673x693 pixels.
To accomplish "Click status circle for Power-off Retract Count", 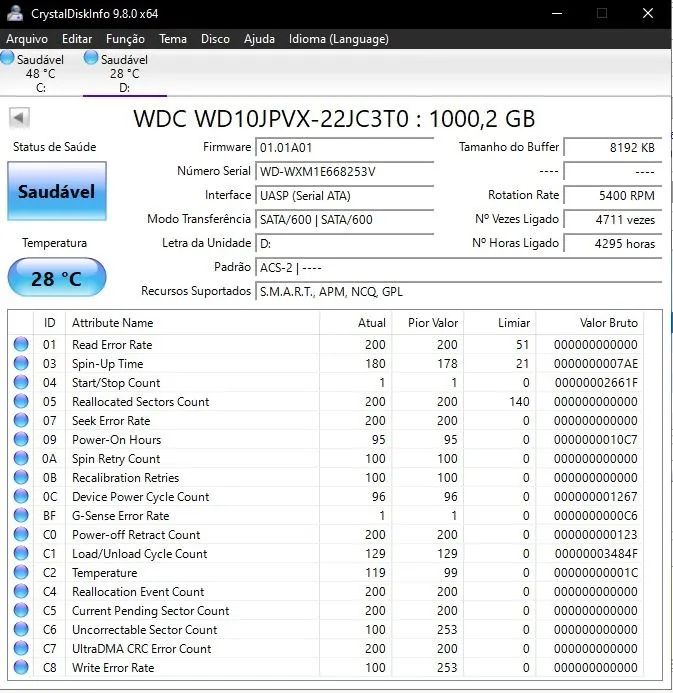I will (x=21, y=534).
